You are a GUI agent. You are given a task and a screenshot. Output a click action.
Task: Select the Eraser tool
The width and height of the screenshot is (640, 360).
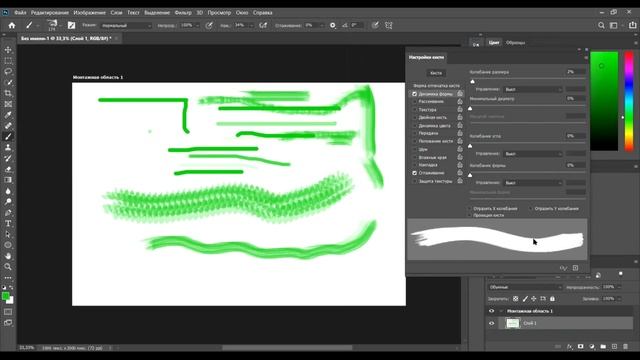click(x=8, y=169)
